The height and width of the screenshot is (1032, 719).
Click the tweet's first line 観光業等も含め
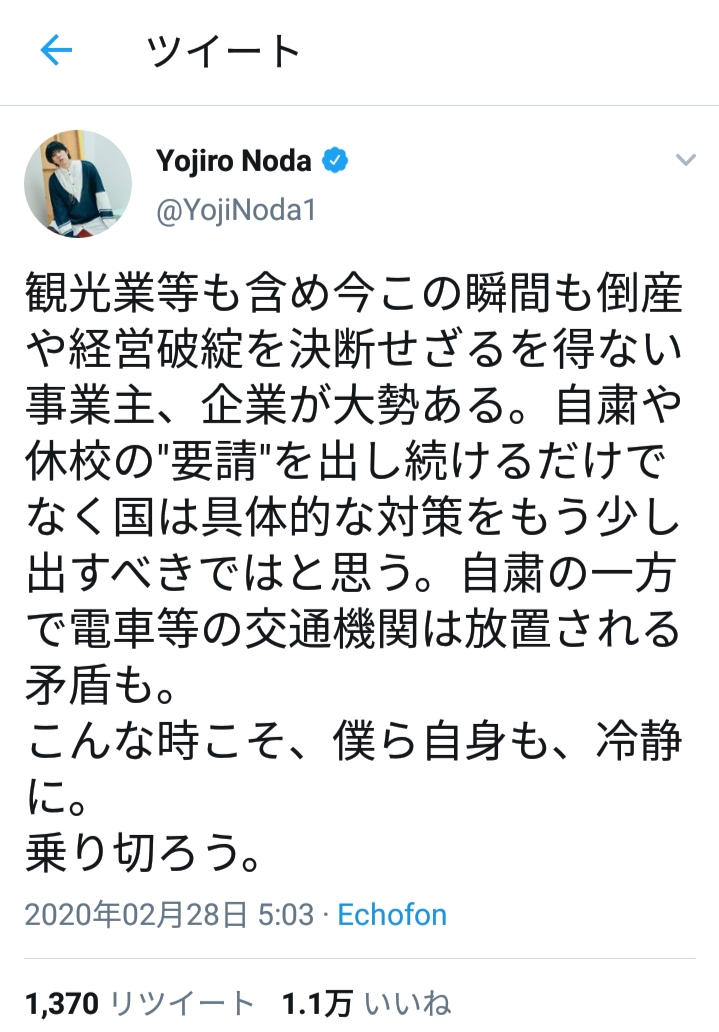pyautogui.click(x=354, y=292)
